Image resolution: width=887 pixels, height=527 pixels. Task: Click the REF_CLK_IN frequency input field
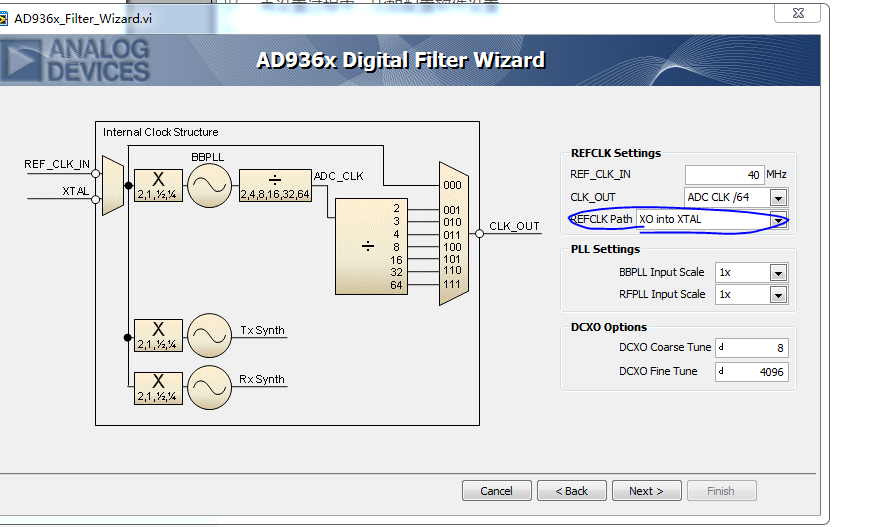pyautogui.click(x=724, y=175)
